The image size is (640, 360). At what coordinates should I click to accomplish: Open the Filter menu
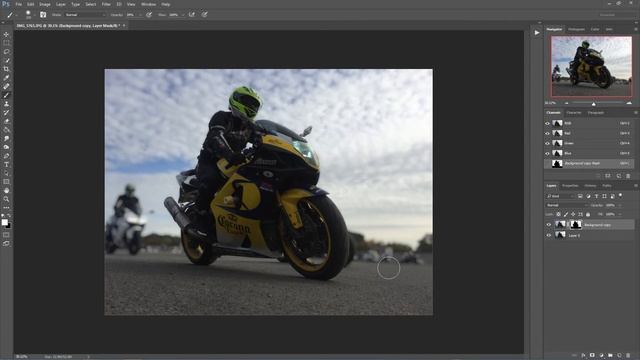click(x=106, y=4)
